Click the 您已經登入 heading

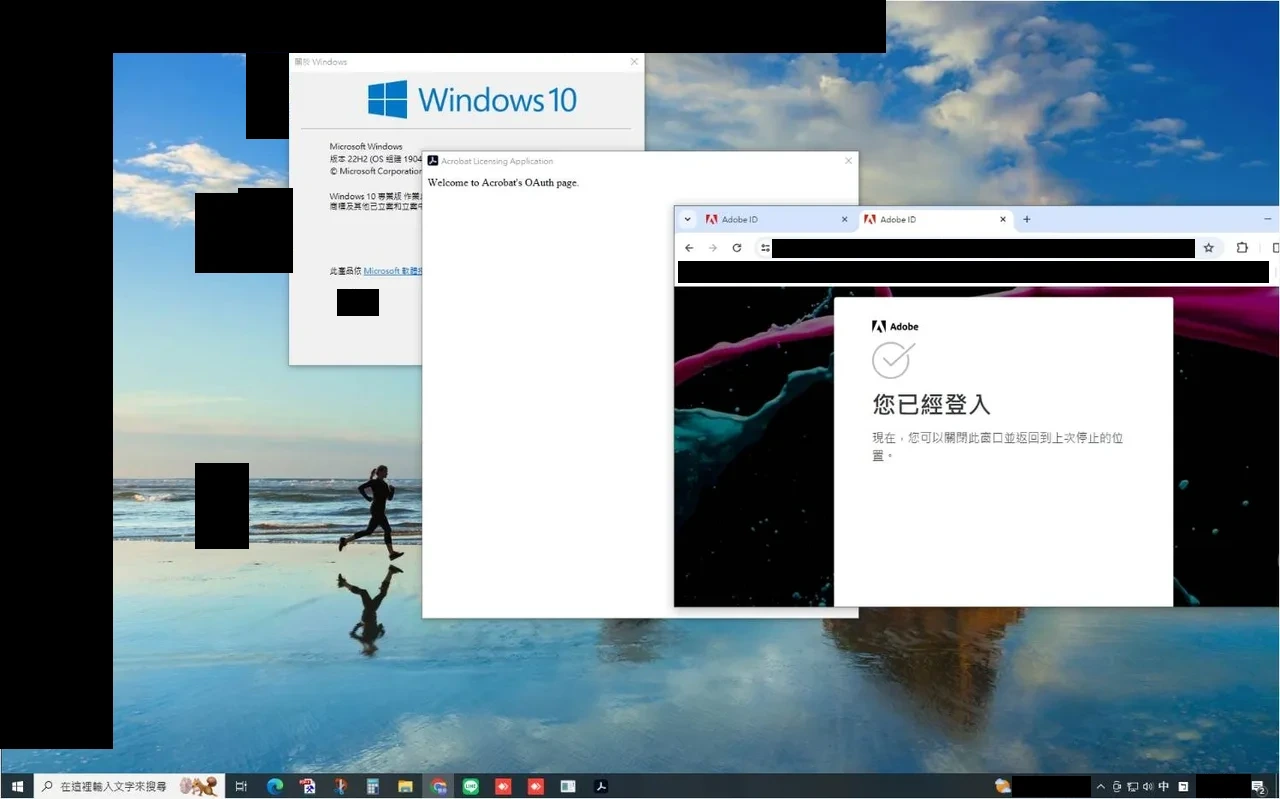pyautogui.click(x=931, y=404)
